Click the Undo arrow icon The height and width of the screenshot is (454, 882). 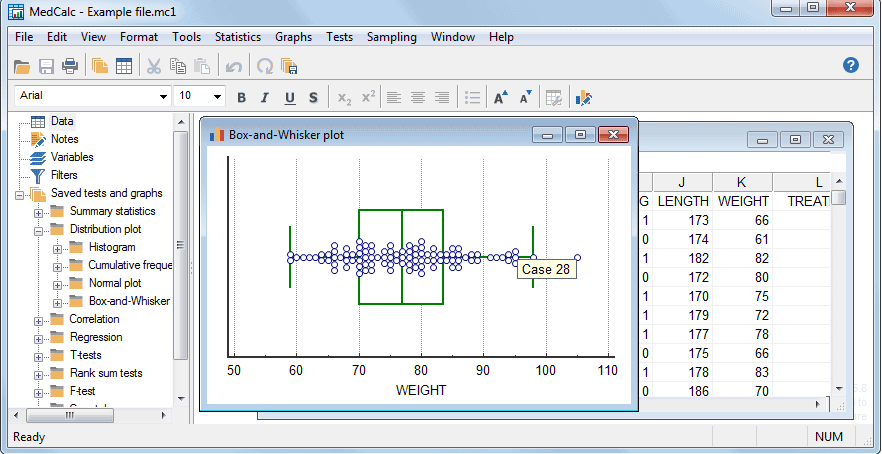tap(233, 67)
